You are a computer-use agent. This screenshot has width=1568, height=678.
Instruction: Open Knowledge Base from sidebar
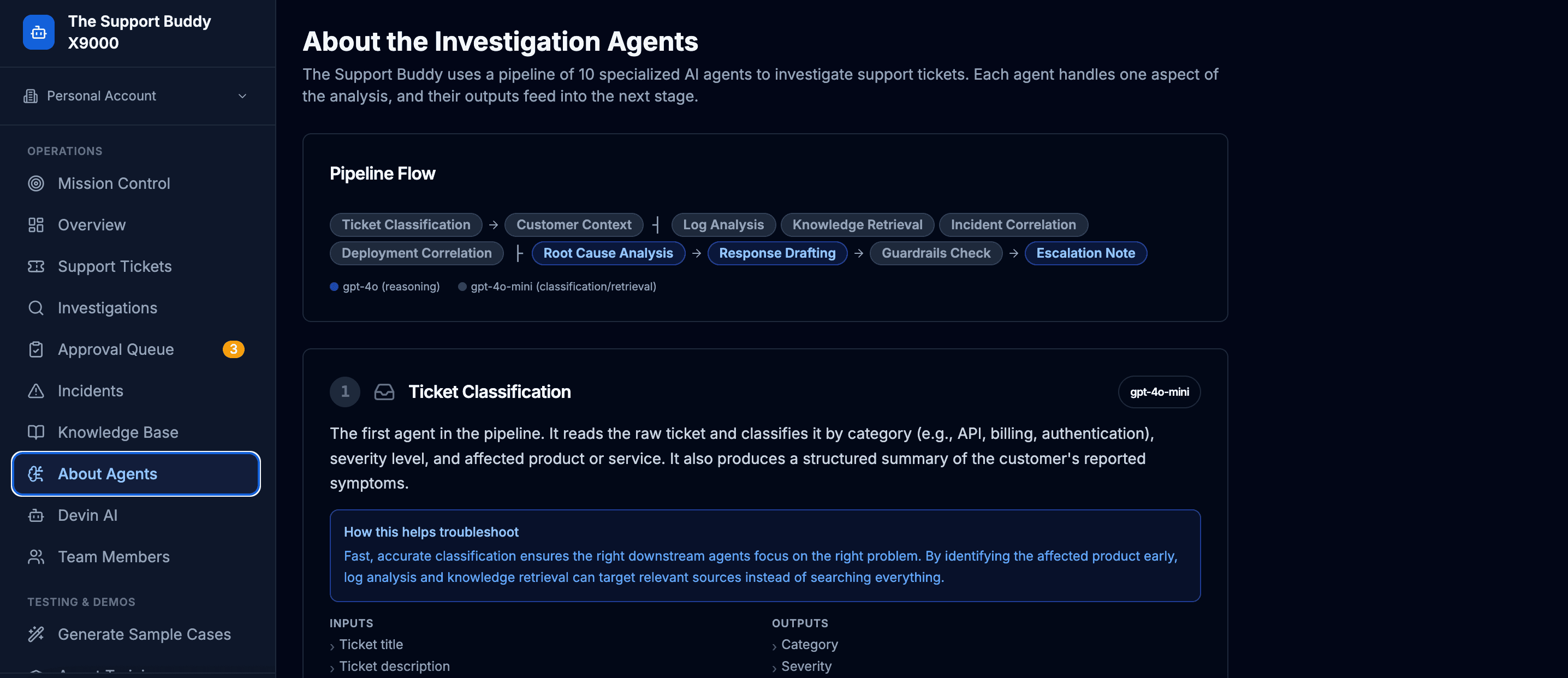(136, 432)
